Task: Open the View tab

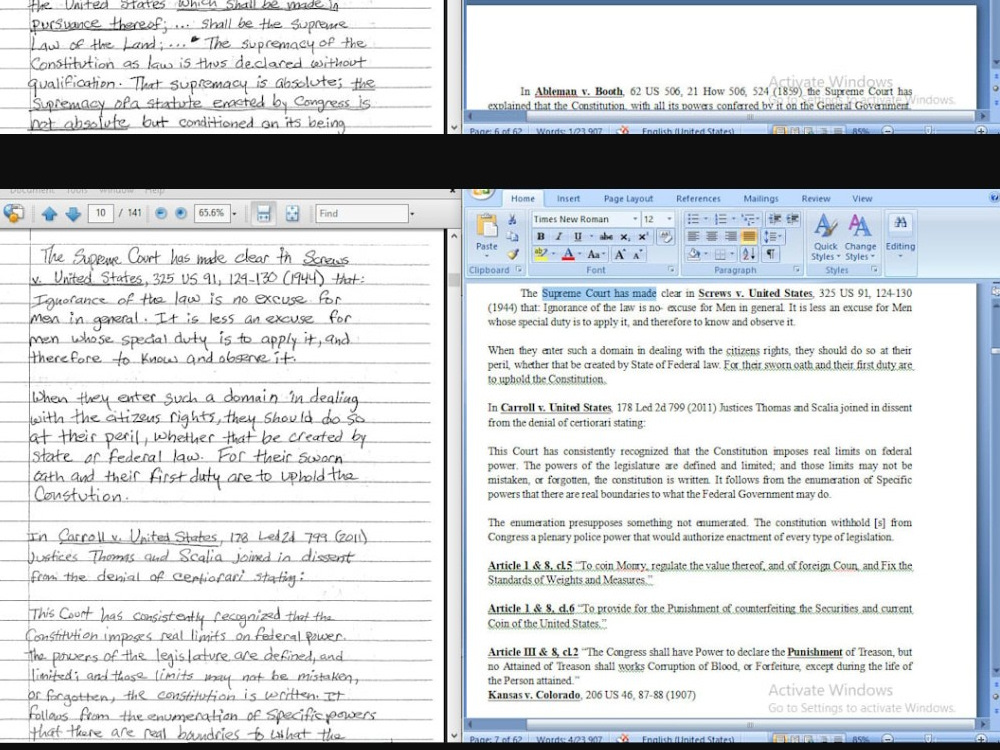Action: (862, 198)
